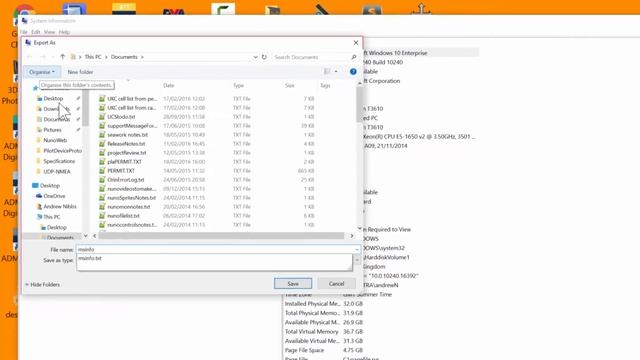Click the PERMIT.TXT file icon
Screen dimensions: 640x360
[102, 171]
